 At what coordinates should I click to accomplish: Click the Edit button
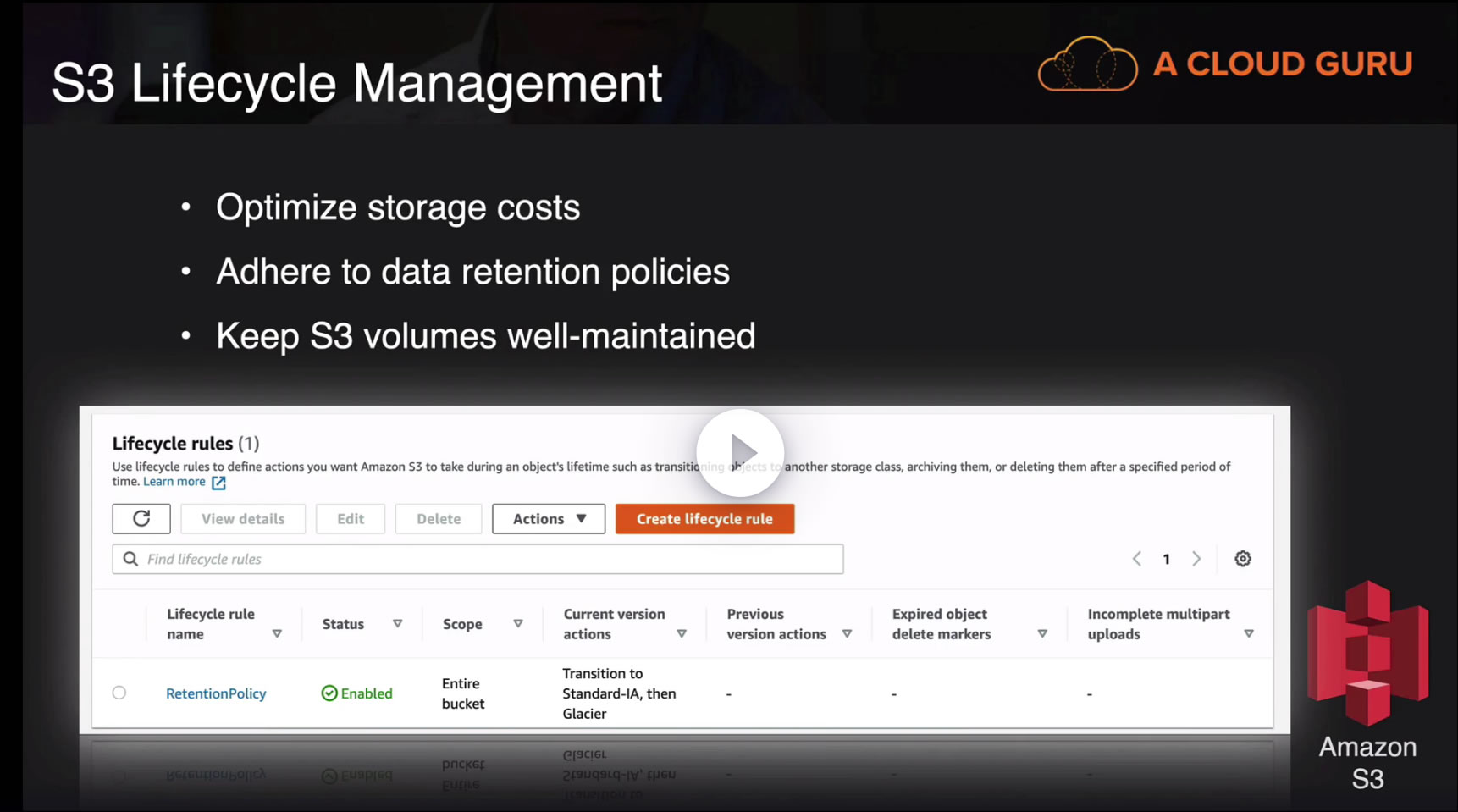[351, 518]
